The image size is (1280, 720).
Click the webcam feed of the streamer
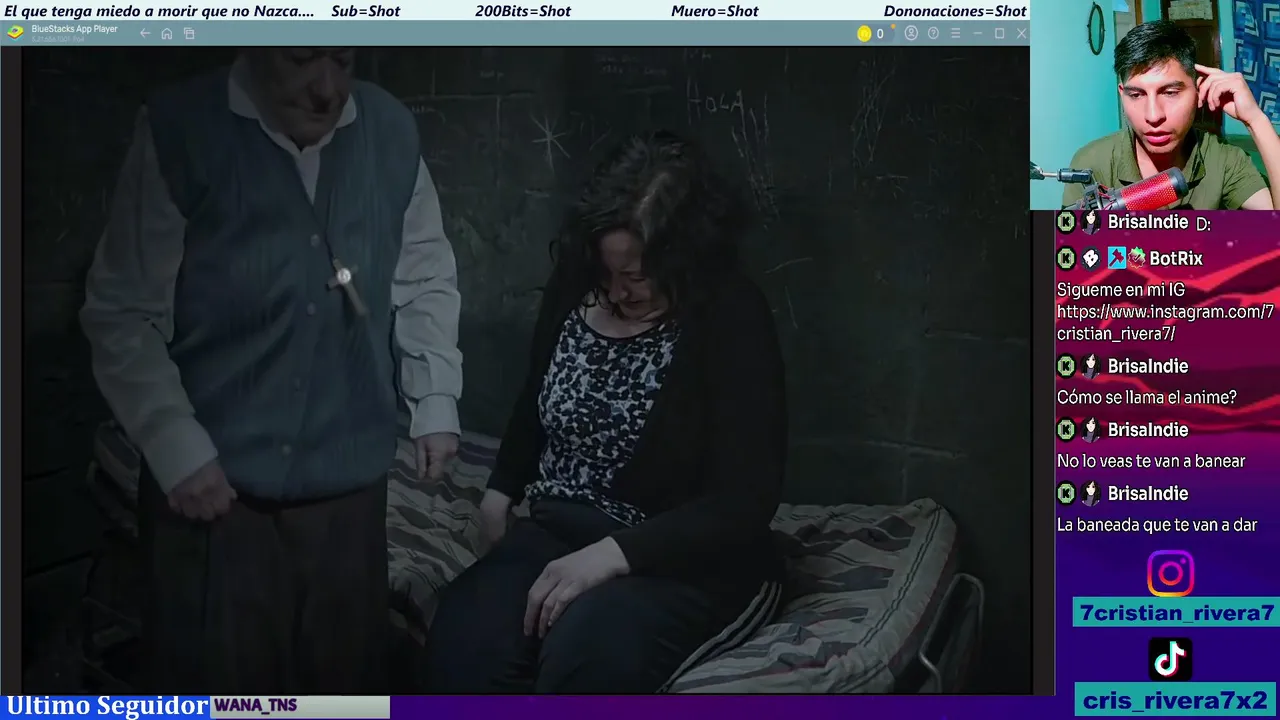tap(1155, 105)
